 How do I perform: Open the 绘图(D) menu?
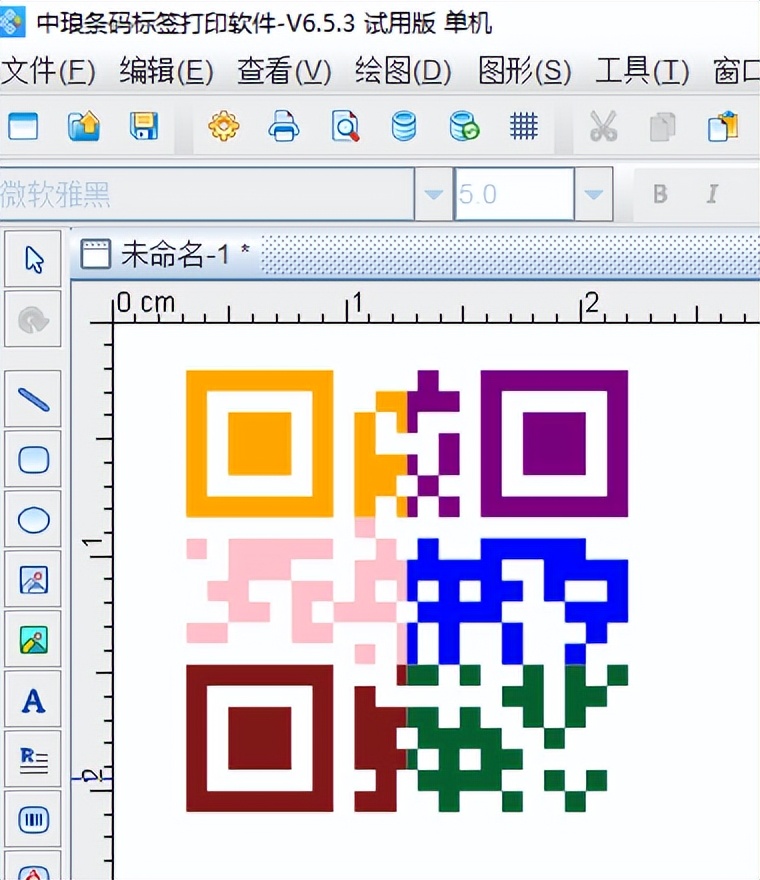pos(403,71)
